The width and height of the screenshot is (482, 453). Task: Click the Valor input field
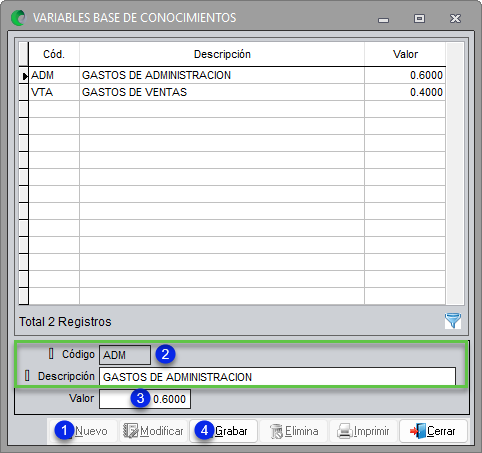point(145,399)
